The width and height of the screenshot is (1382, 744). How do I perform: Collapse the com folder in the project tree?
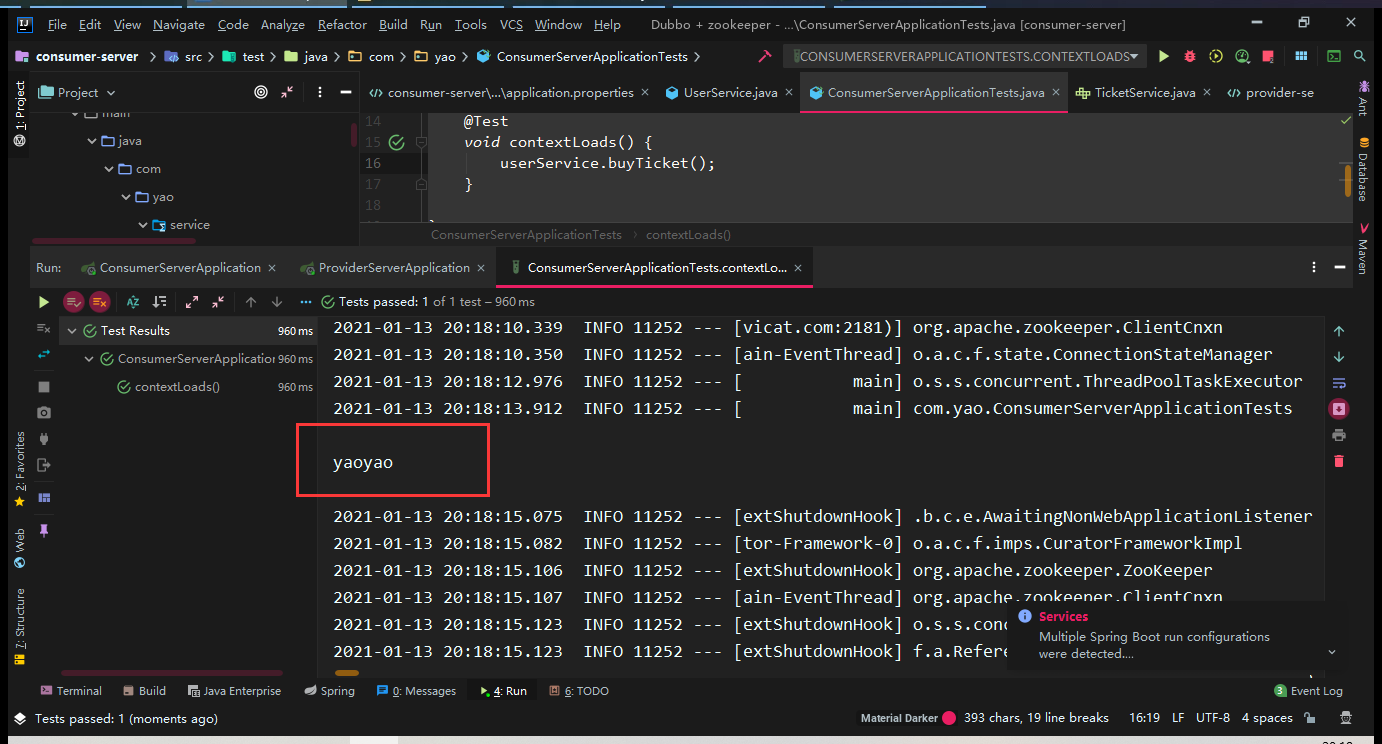pos(109,169)
